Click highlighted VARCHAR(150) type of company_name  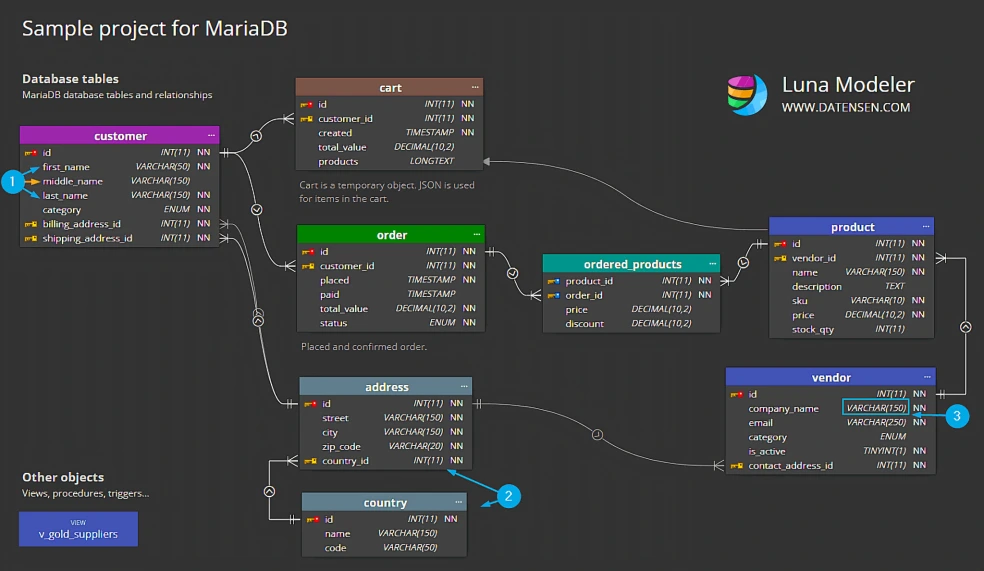coord(875,409)
